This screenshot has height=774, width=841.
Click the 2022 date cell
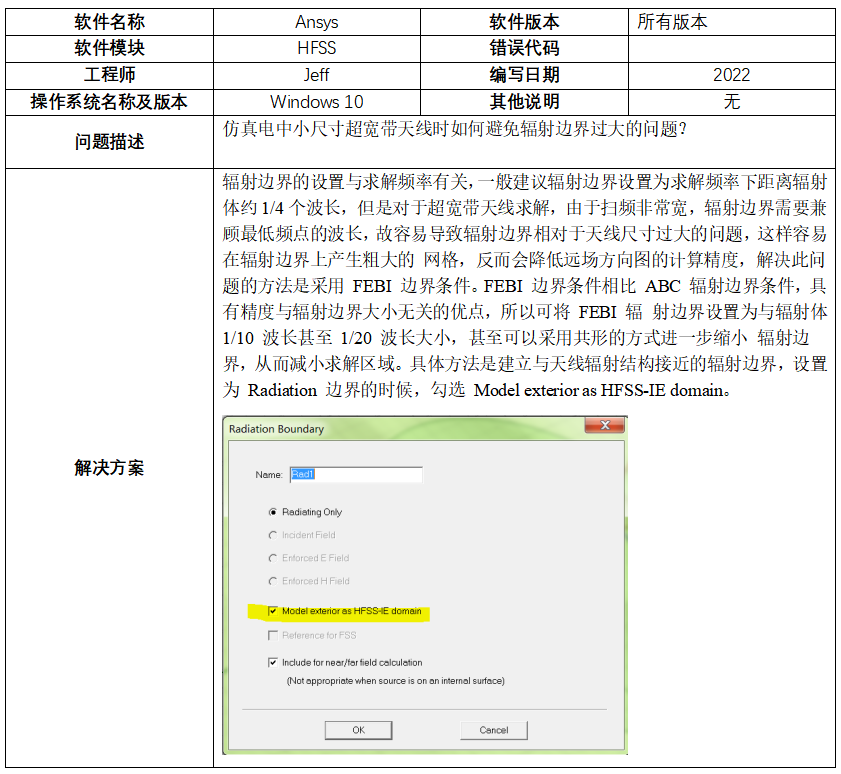point(731,75)
